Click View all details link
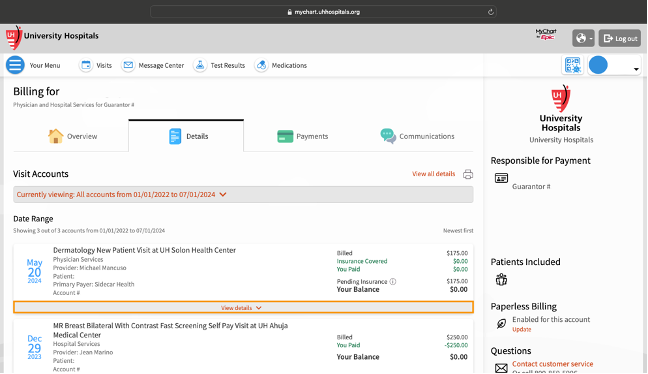 (x=434, y=174)
